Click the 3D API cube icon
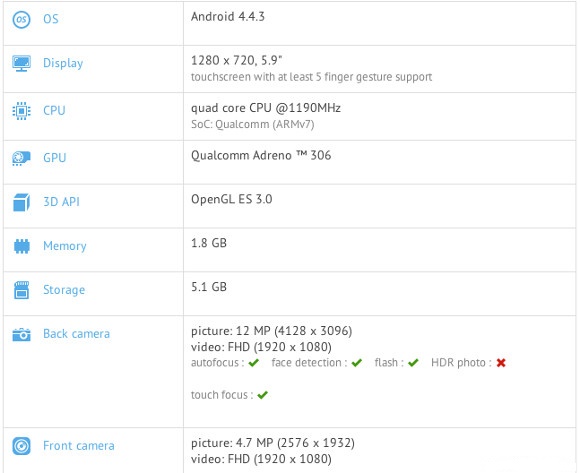The image size is (580, 473). coord(21,202)
